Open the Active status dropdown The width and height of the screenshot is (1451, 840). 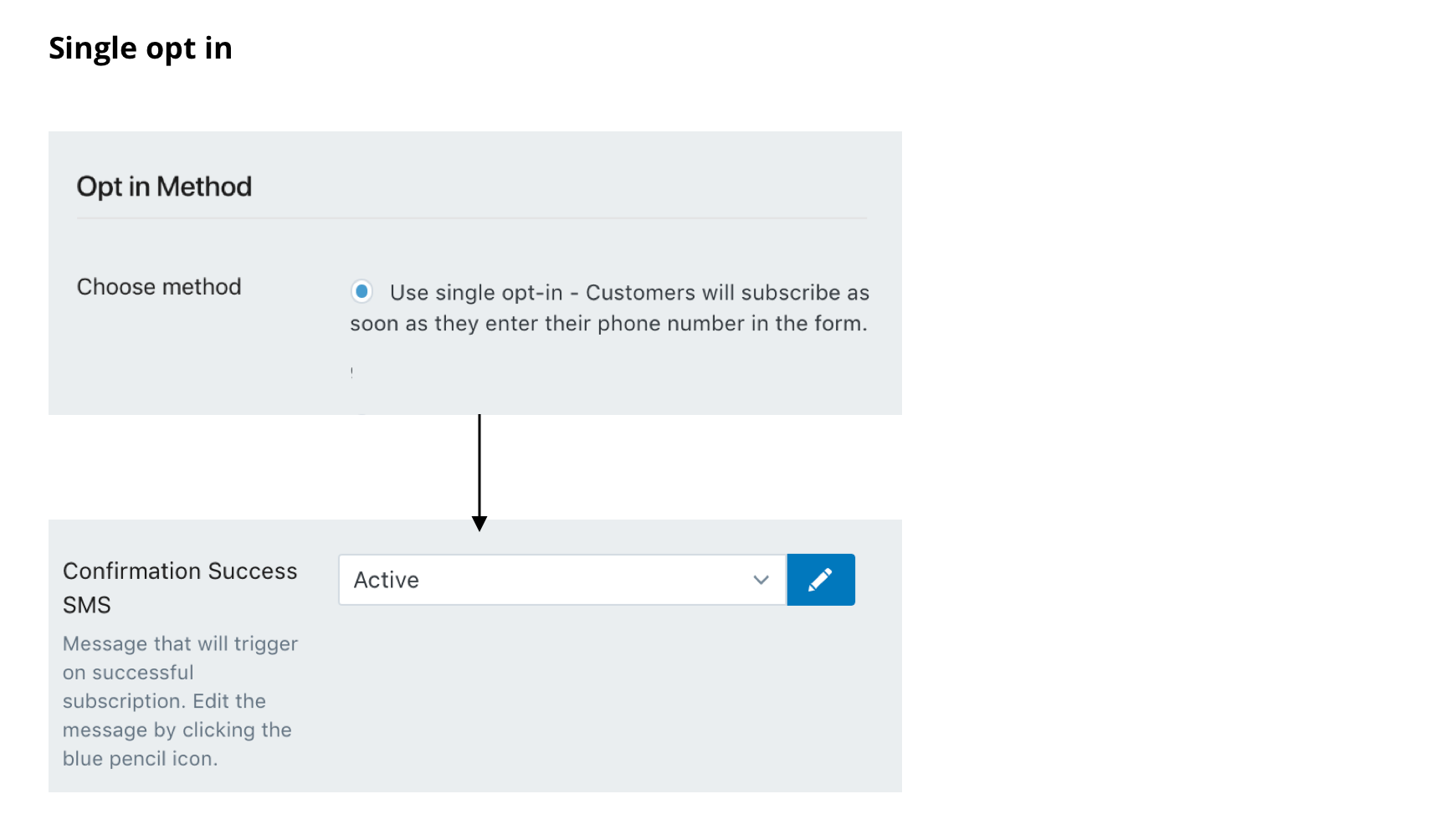coord(562,580)
